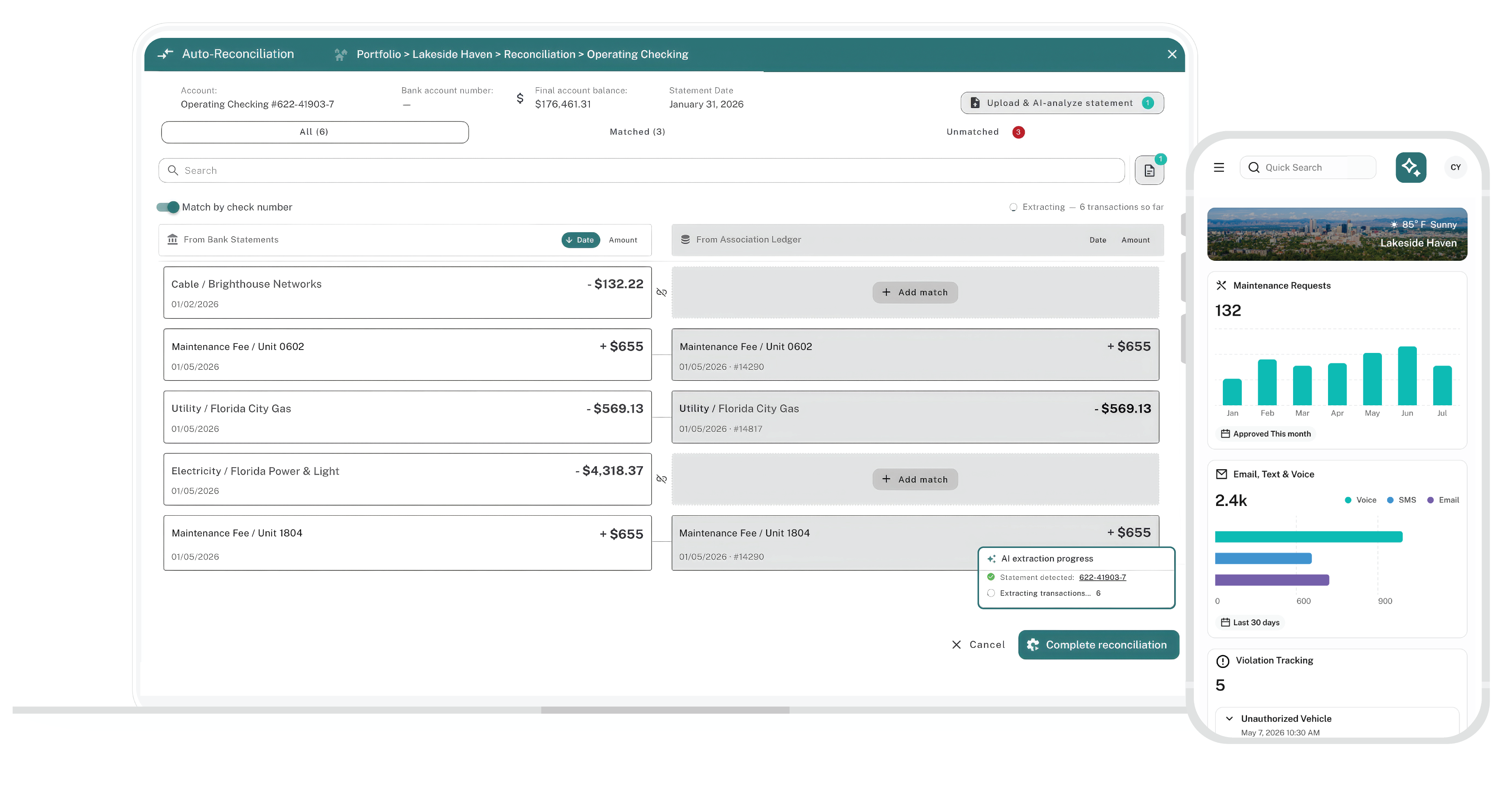
Task: Open Last 30 days date filter
Action: click(1250, 623)
